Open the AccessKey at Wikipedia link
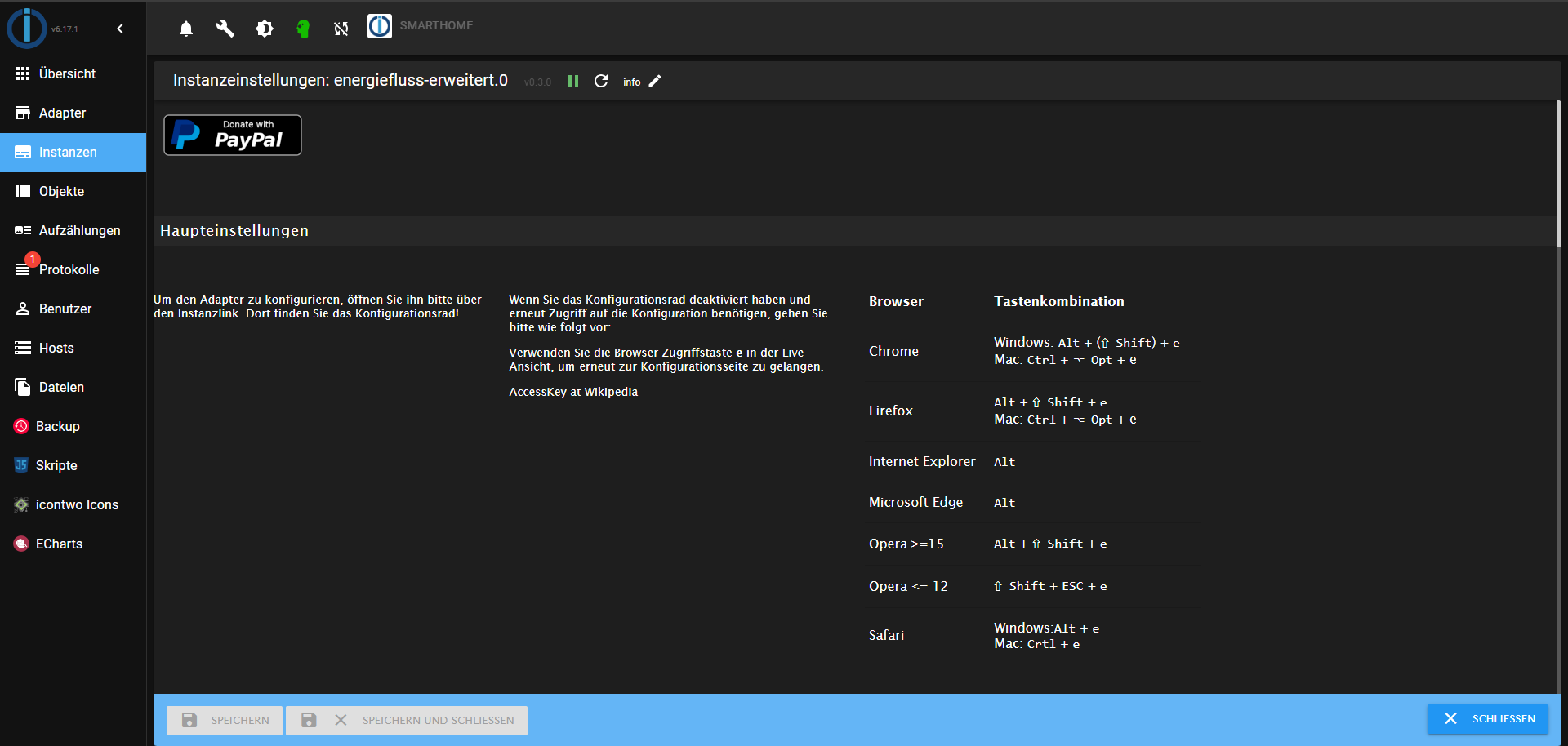 (573, 392)
